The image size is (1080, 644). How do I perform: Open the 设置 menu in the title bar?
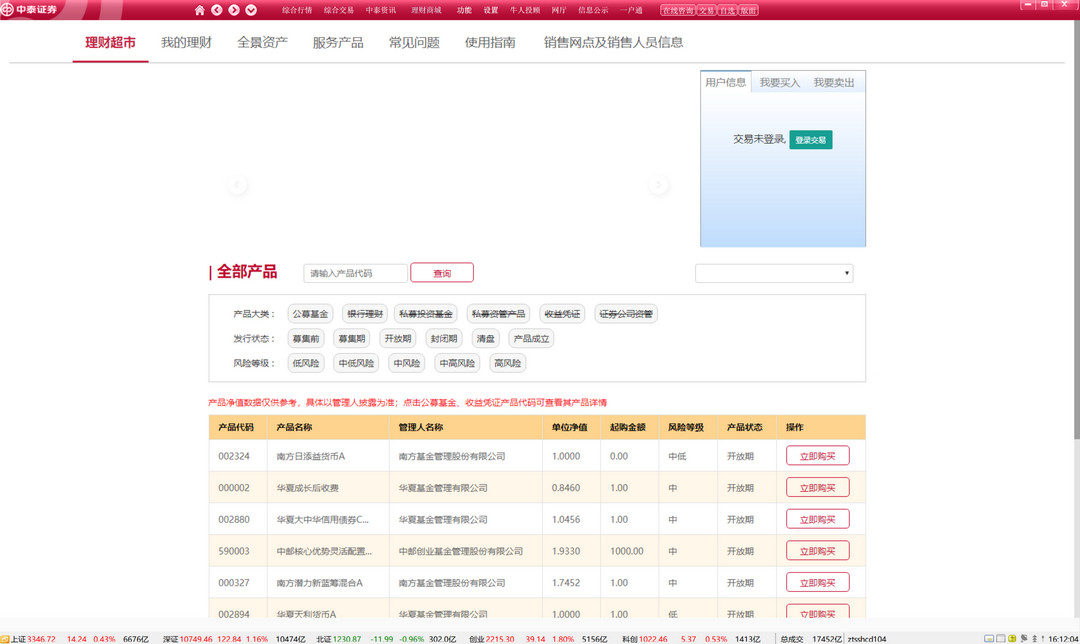(490, 10)
